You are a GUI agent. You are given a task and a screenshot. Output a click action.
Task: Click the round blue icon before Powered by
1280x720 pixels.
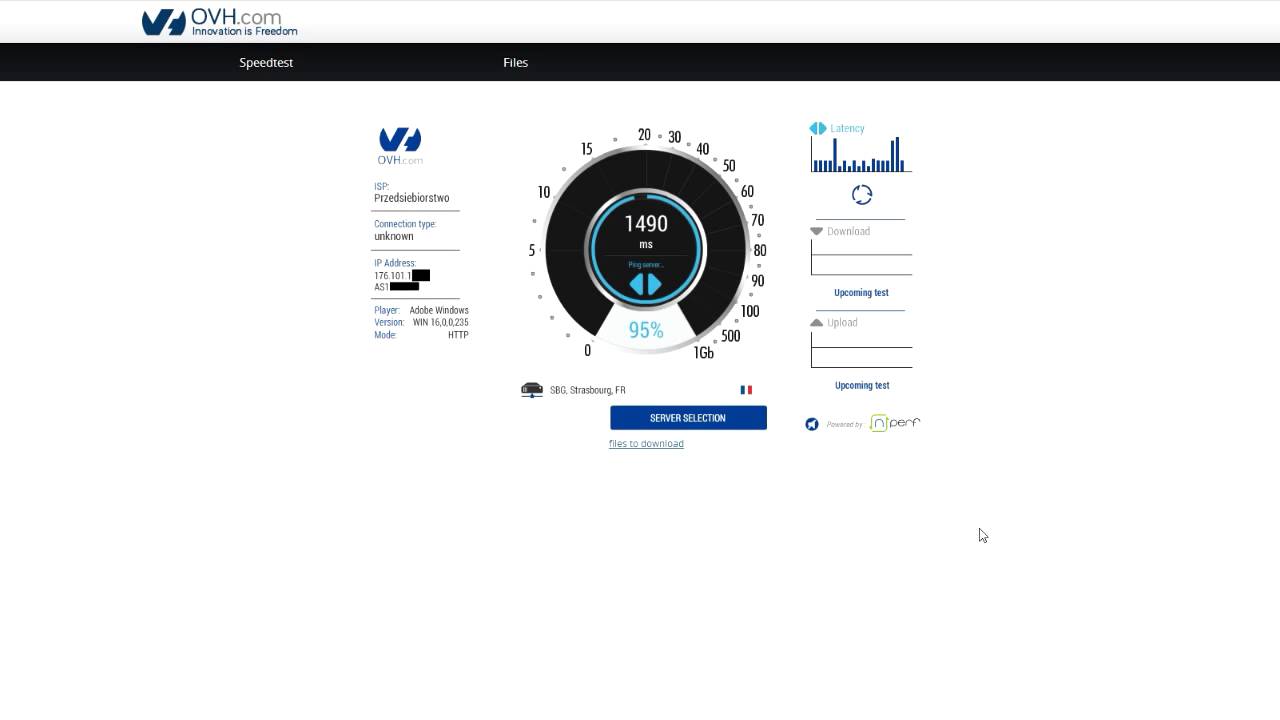pos(812,424)
